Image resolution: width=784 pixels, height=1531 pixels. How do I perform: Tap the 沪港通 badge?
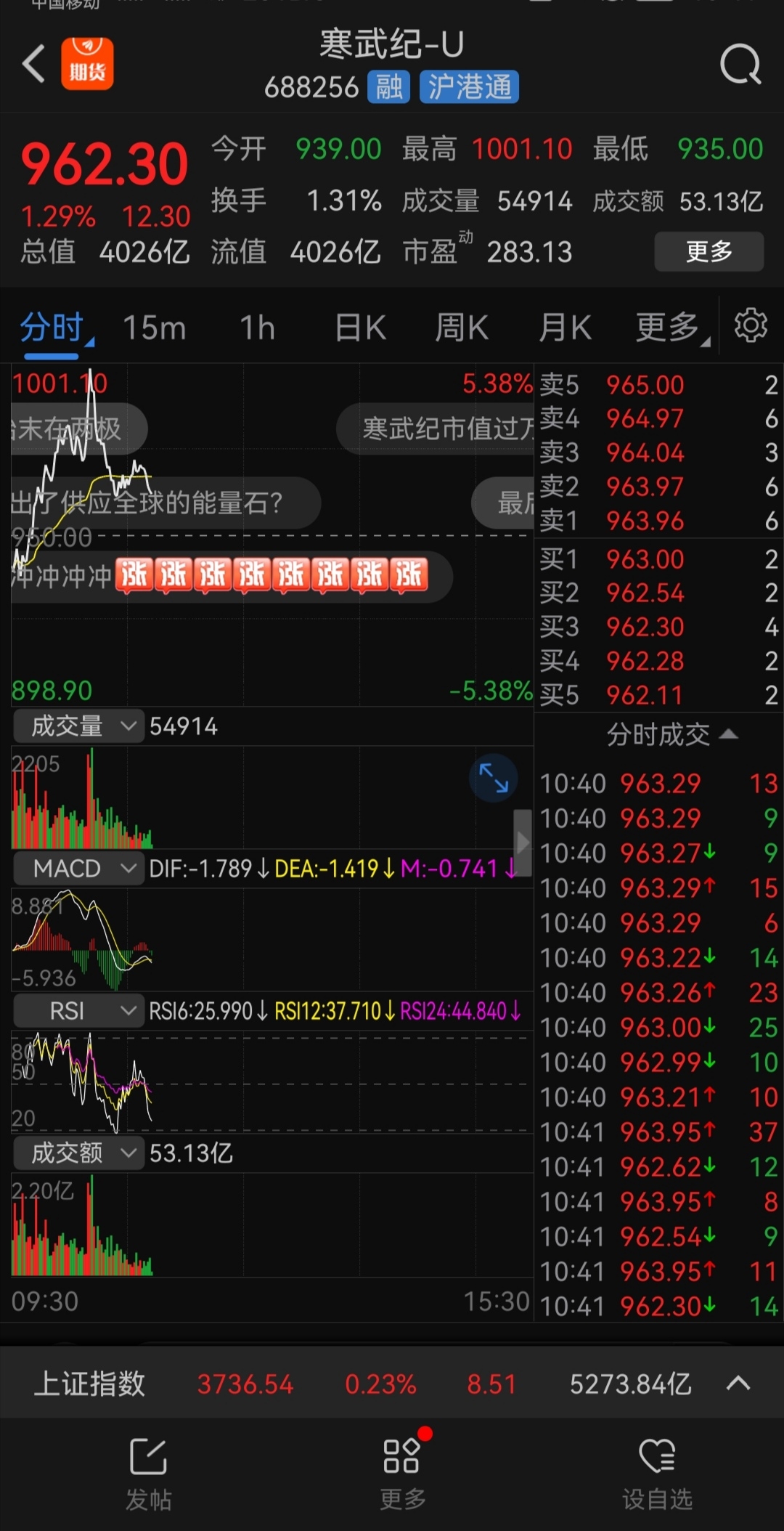[469, 87]
